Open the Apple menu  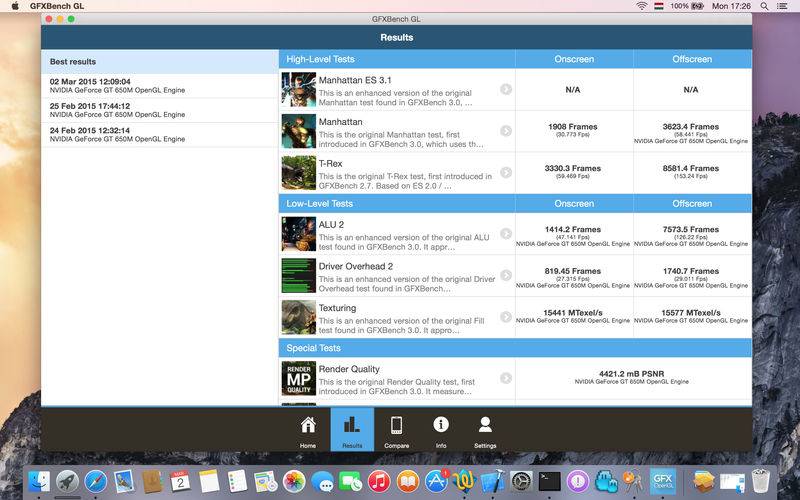(x=15, y=6)
